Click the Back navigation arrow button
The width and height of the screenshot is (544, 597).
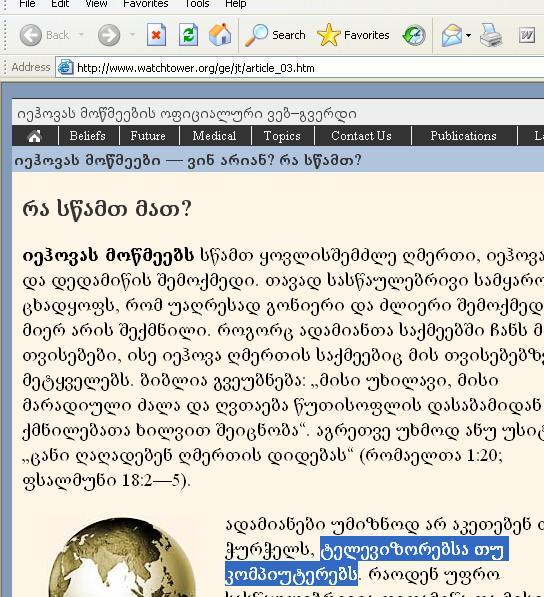[x=30, y=35]
